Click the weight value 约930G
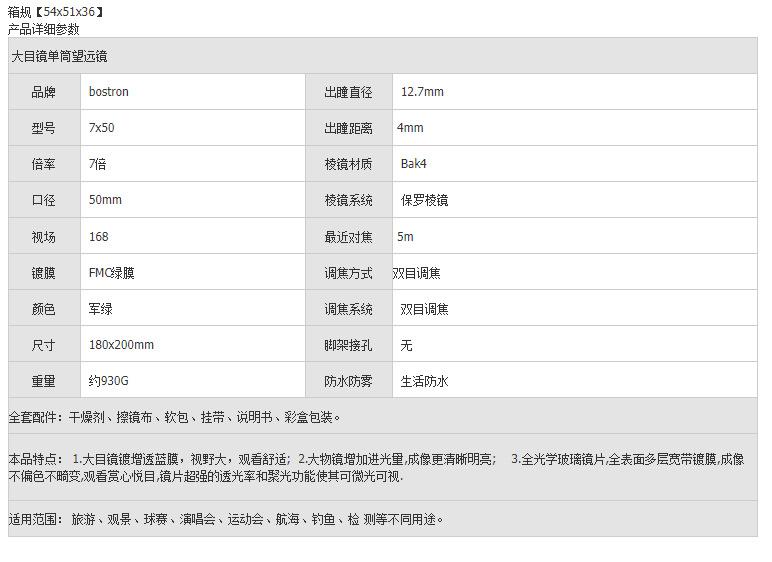Viewport: 772px width, 562px height. (x=108, y=381)
